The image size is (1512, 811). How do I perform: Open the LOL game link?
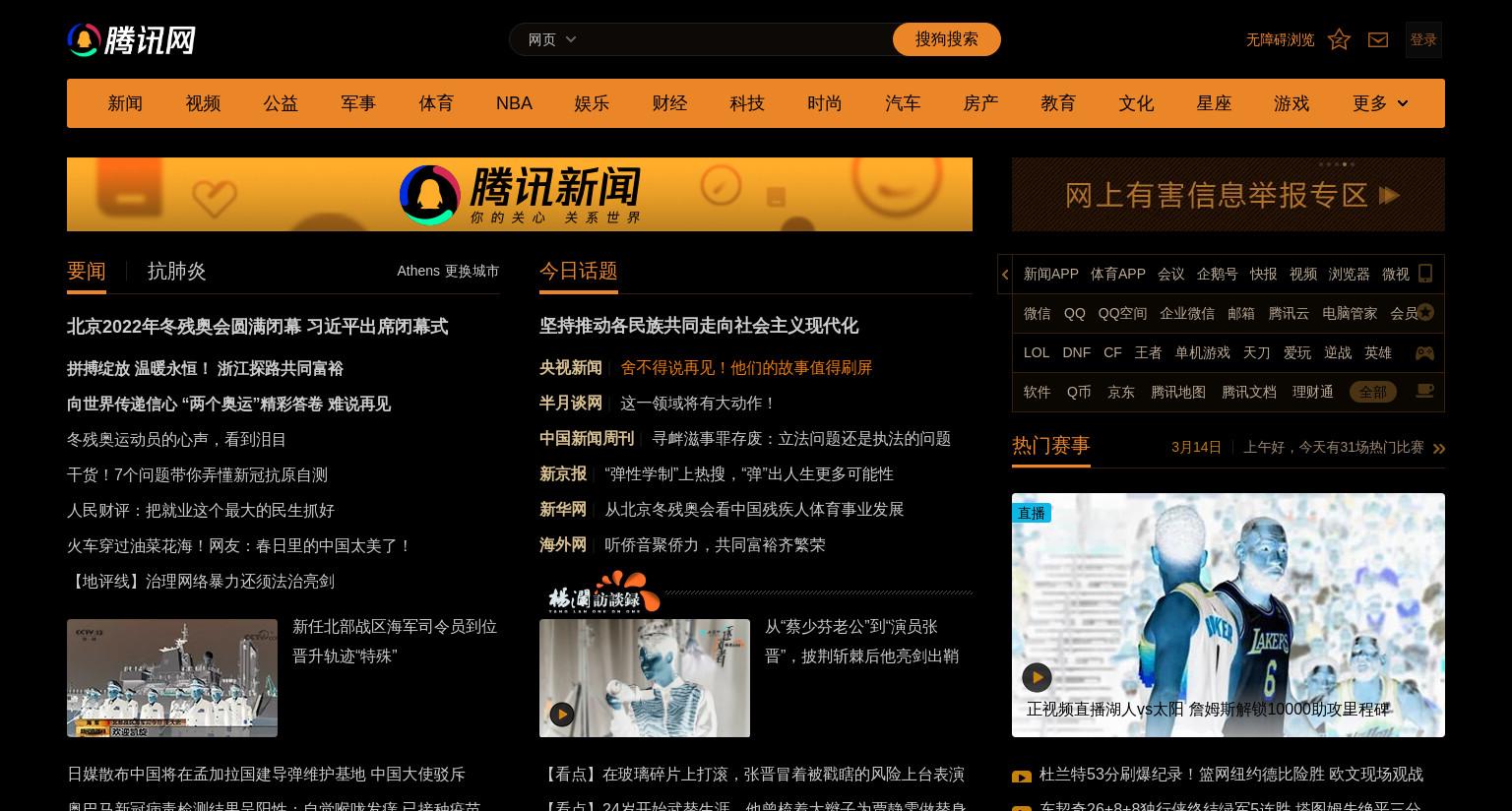click(1037, 352)
